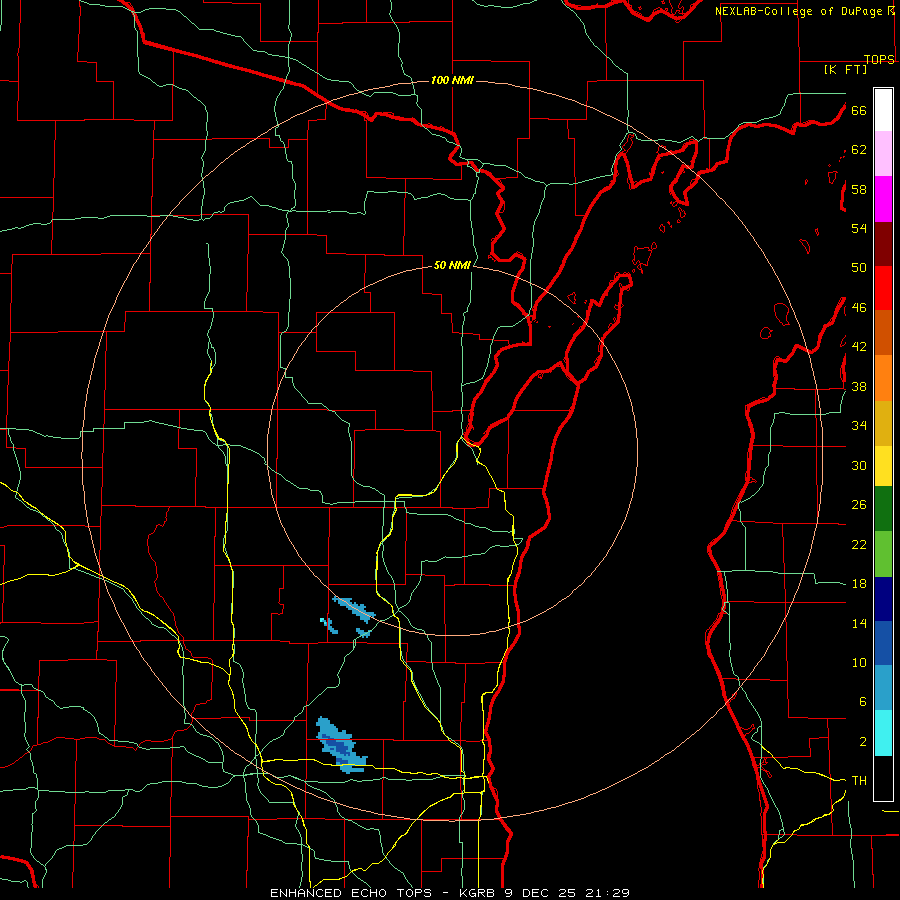
Task: Click the white swatch in the tops legend
Action: coord(883,110)
